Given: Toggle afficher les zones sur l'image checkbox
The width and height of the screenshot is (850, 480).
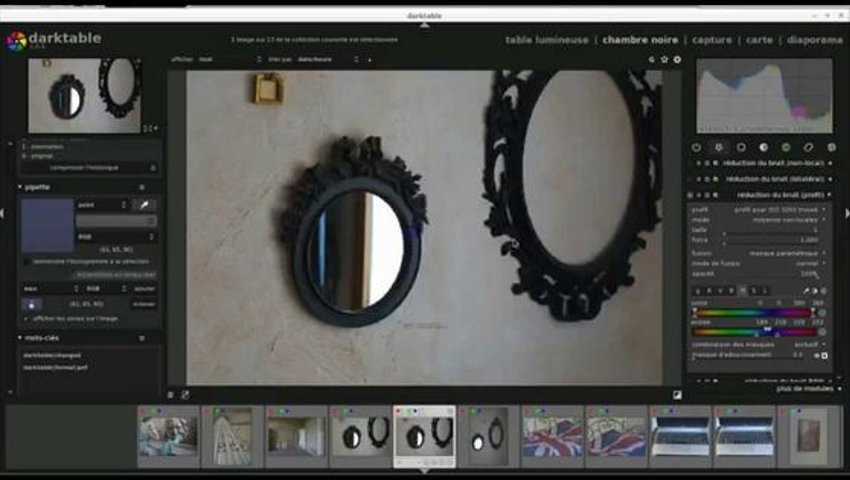Looking at the screenshot, I should point(27,319).
